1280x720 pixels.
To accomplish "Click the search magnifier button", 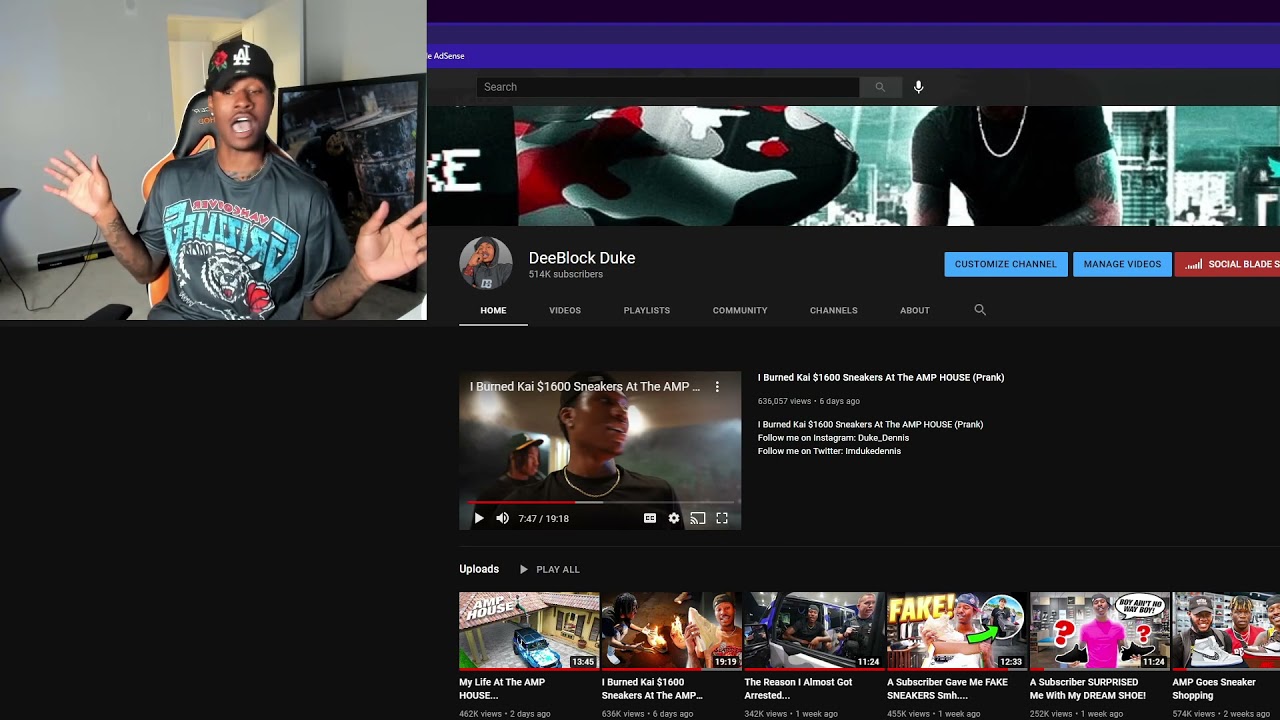I will (880, 87).
